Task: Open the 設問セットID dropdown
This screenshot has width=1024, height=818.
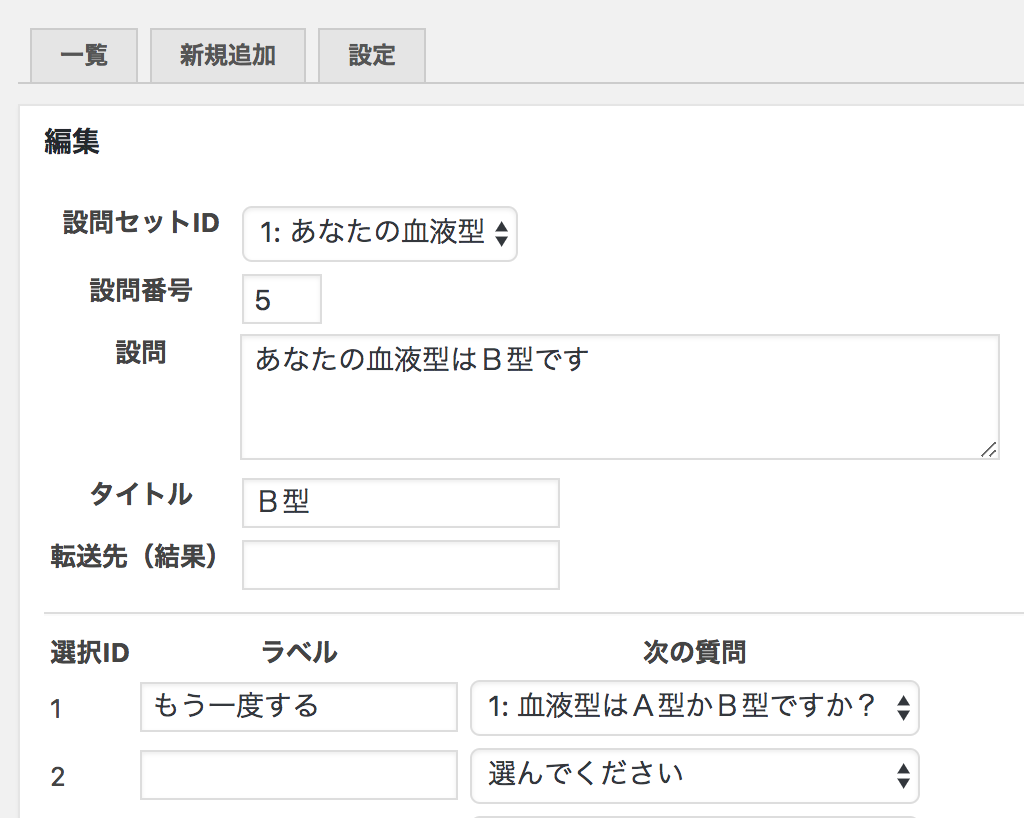Action: [379, 234]
